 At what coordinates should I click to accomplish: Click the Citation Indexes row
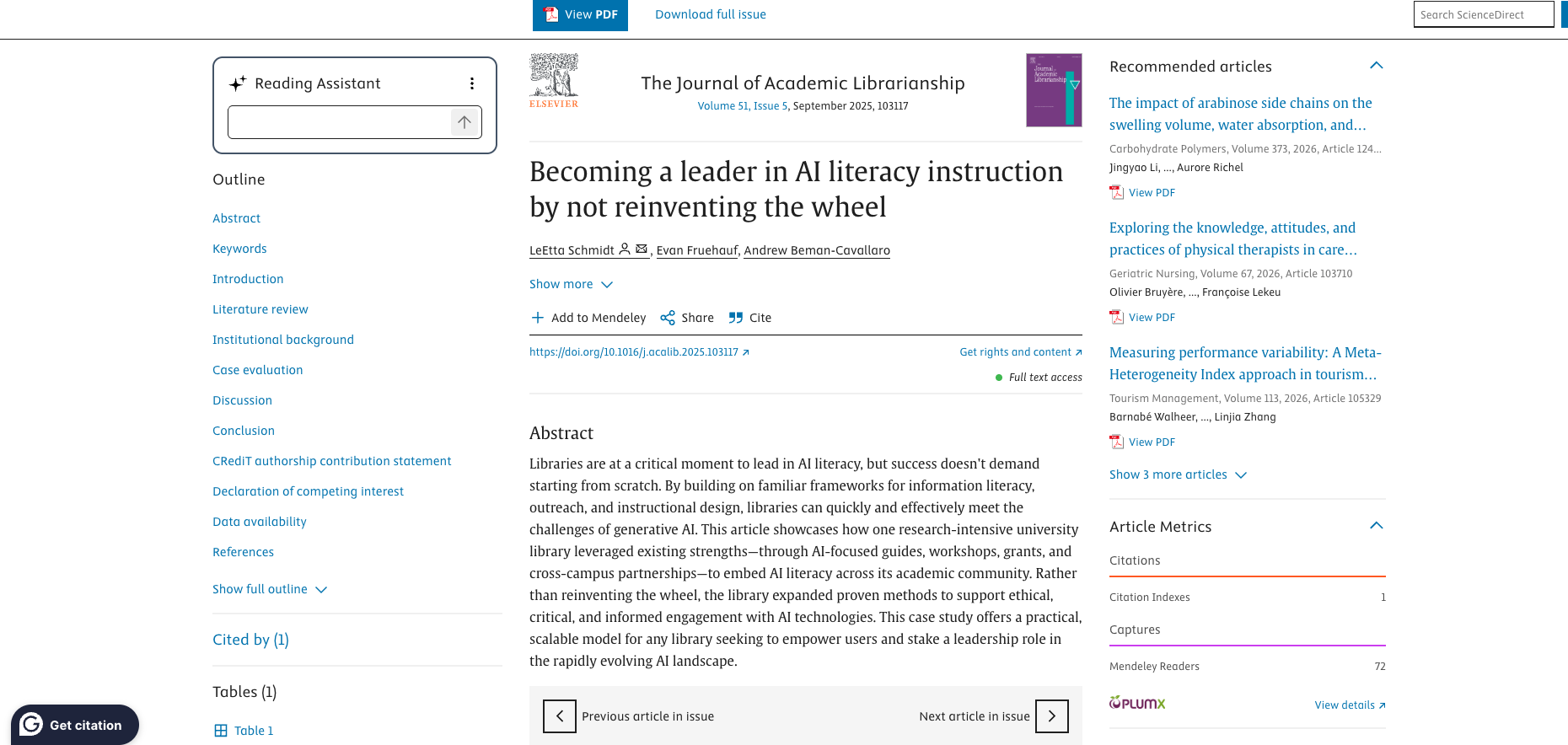1248,598
